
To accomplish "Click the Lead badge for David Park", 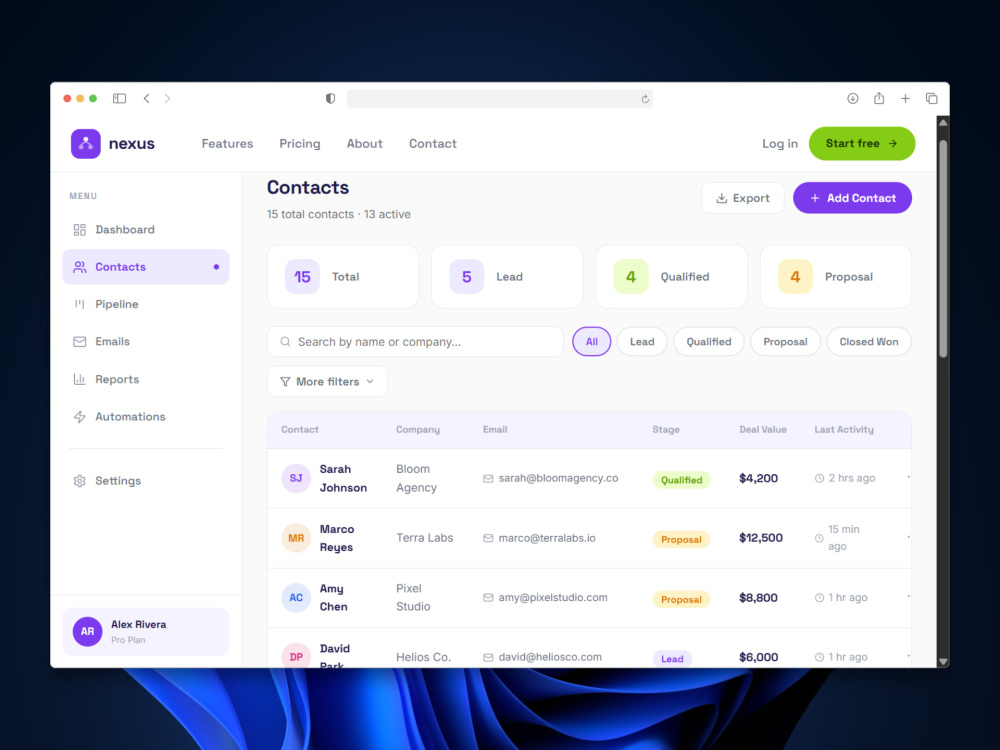I will pyautogui.click(x=672, y=659).
